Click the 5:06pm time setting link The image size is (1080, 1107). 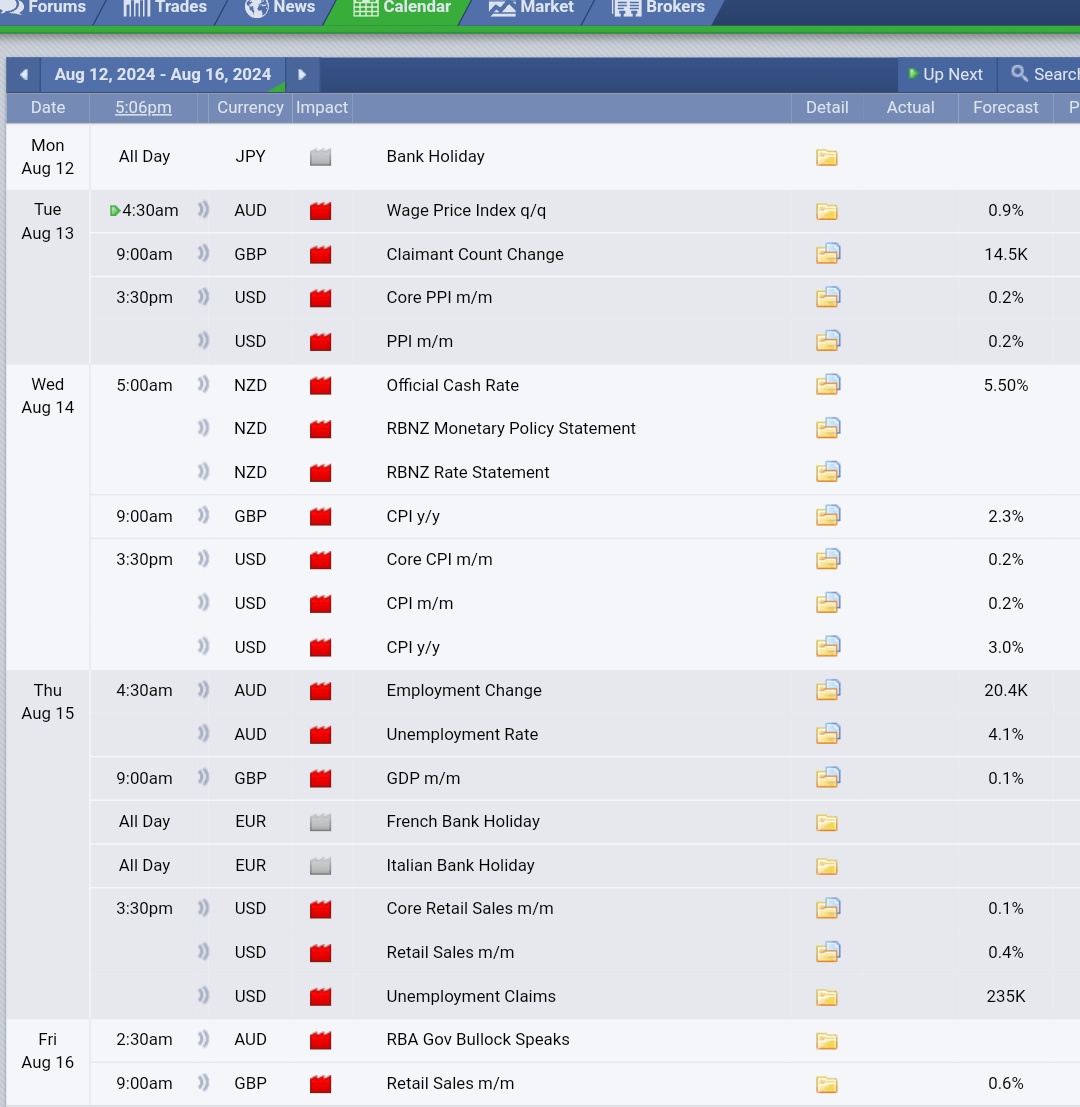click(143, 107)
